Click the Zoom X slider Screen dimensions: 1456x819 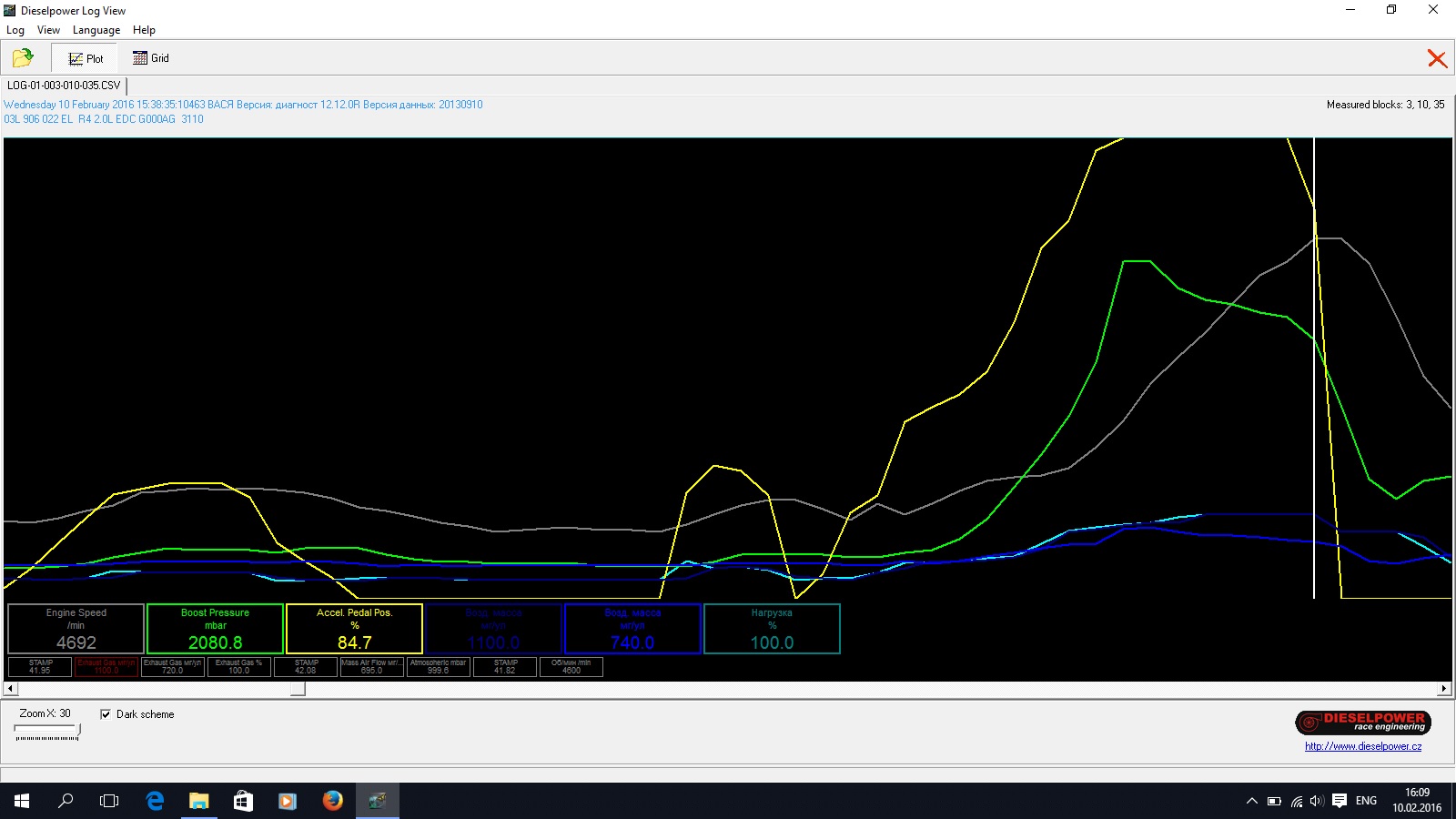[47, 731]
